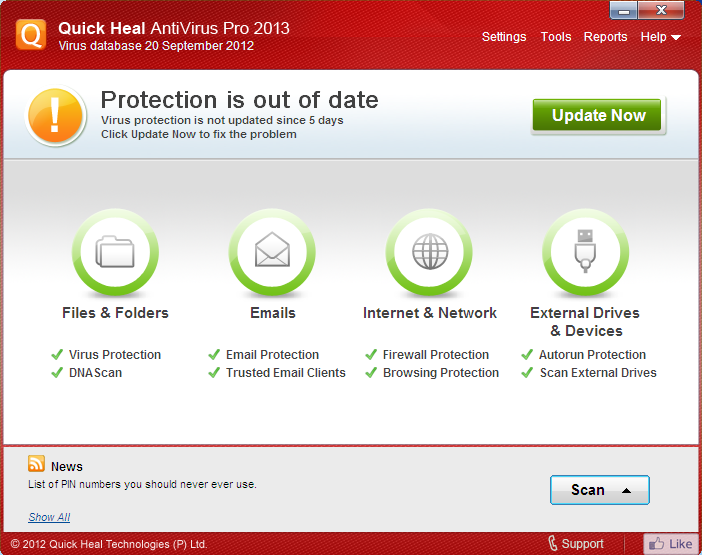Open External Drives & Devices heading
Viewport: 702px width, 555px height.
[x=585, y=322]
